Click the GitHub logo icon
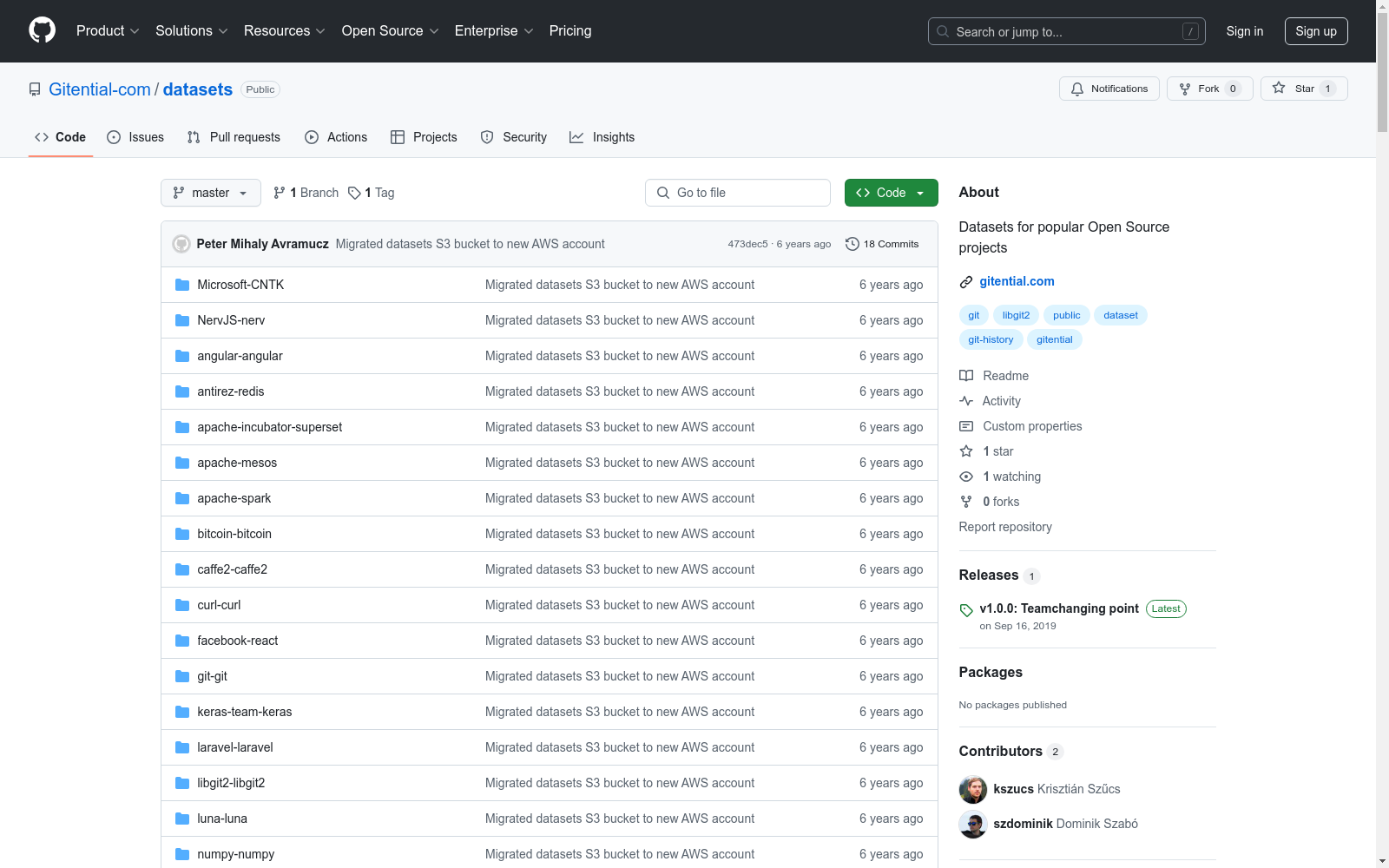The image size is (1389, 868). 42,30
